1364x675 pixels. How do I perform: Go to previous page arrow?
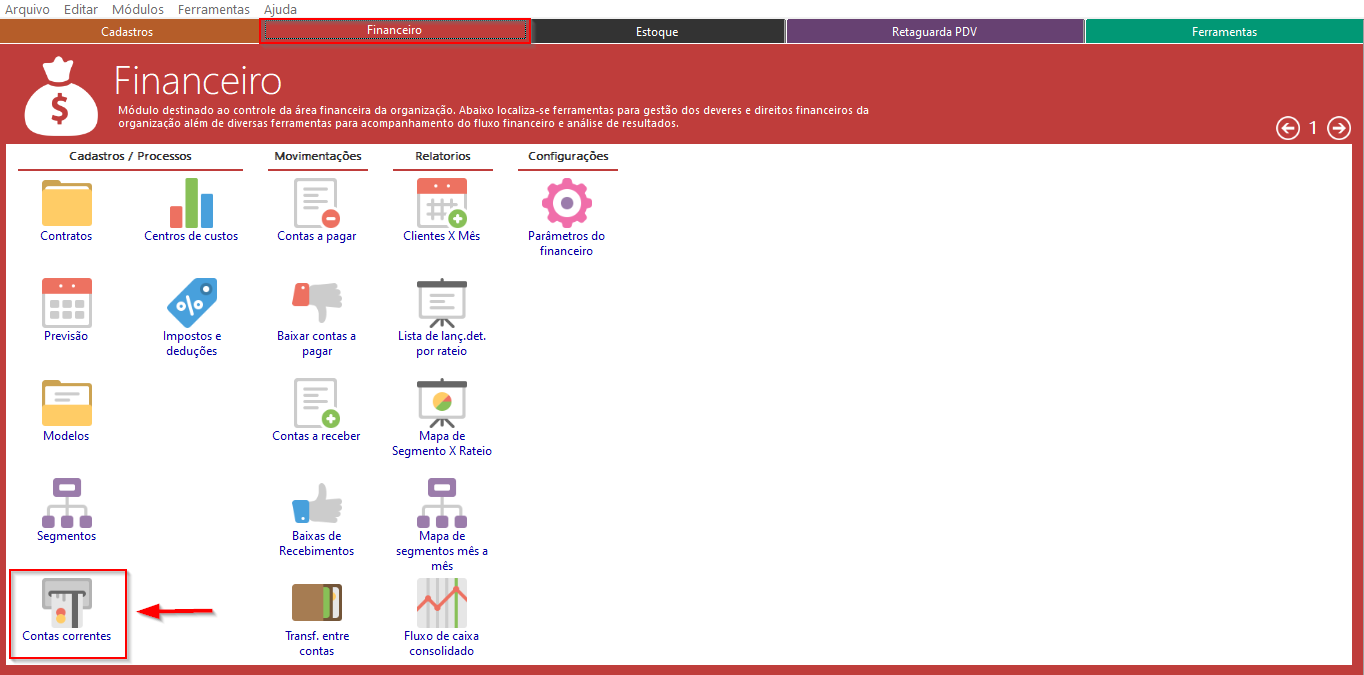(1288, 128)
